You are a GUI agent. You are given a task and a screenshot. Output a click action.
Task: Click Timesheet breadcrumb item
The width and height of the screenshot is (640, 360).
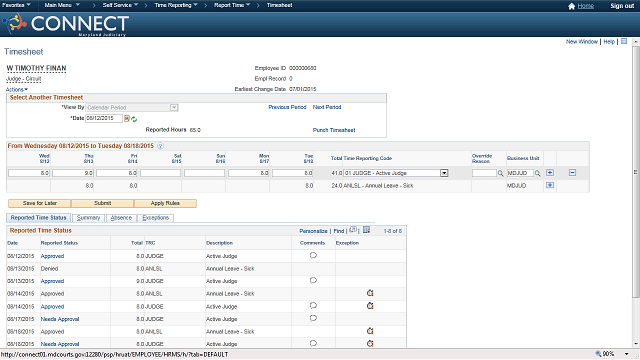point(280,5)
